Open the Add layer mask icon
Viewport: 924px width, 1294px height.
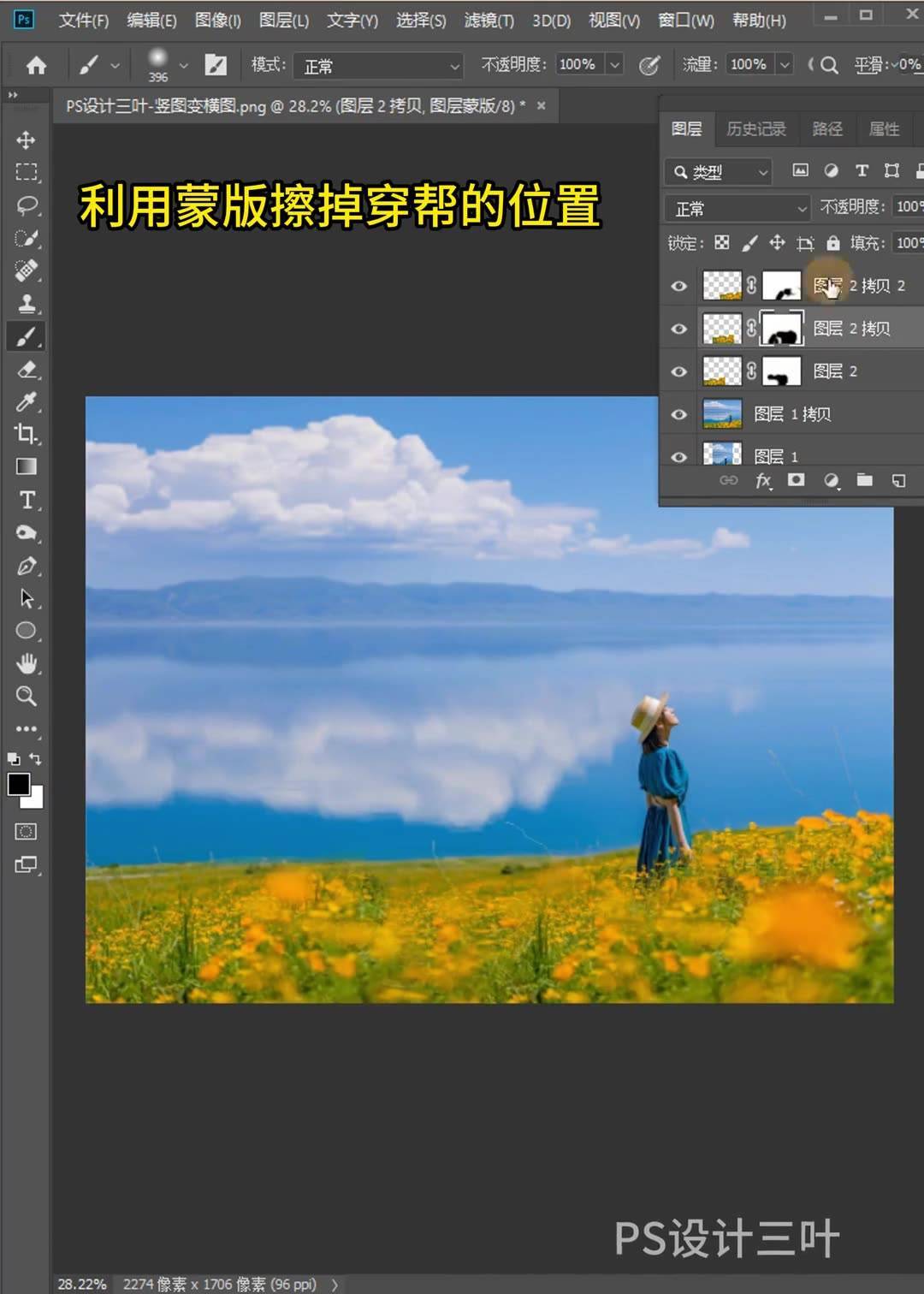pyautogui.click(x=796, y=480)
